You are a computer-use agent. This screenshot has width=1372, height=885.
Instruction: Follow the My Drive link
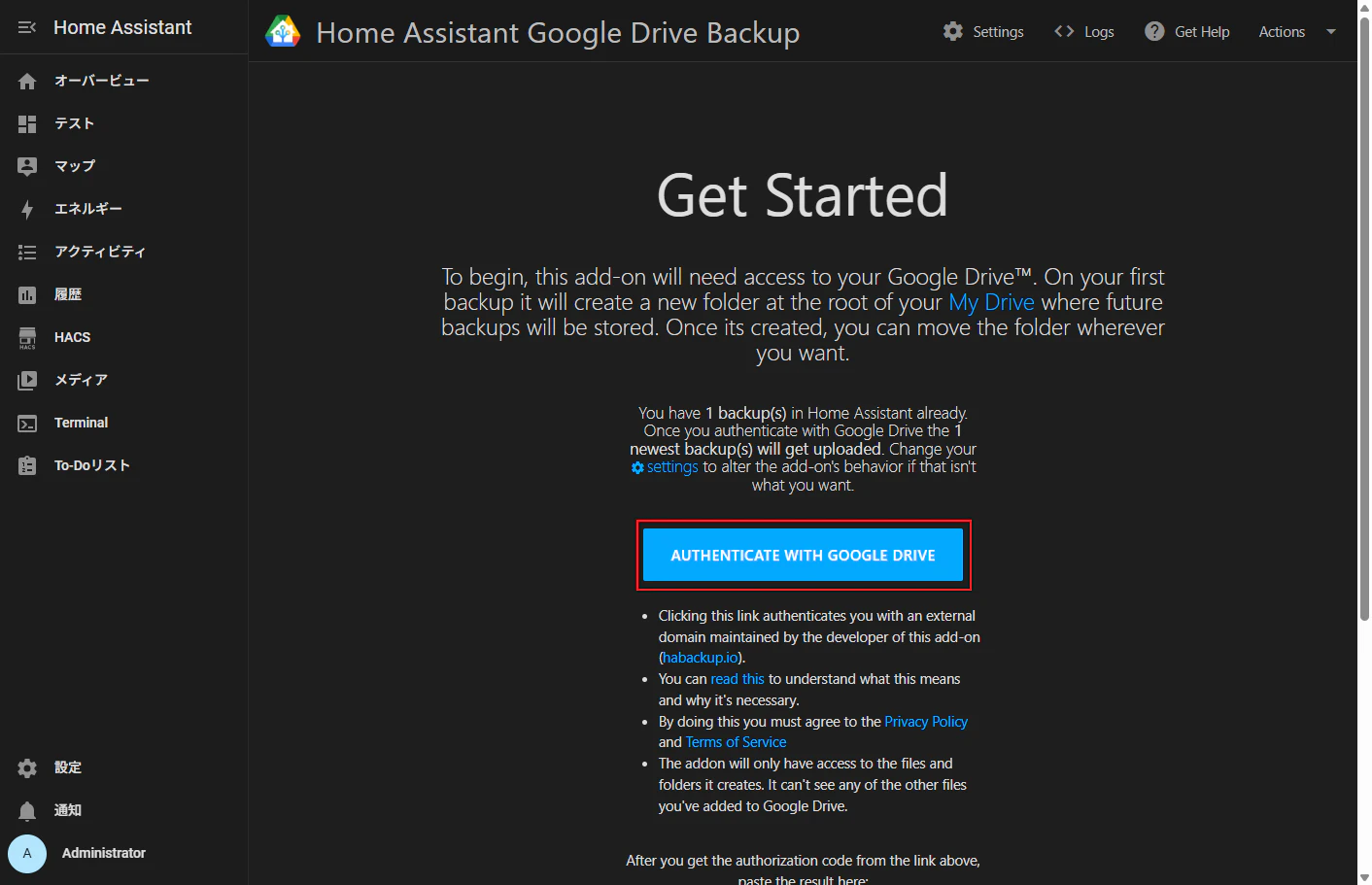coord(991,302)
